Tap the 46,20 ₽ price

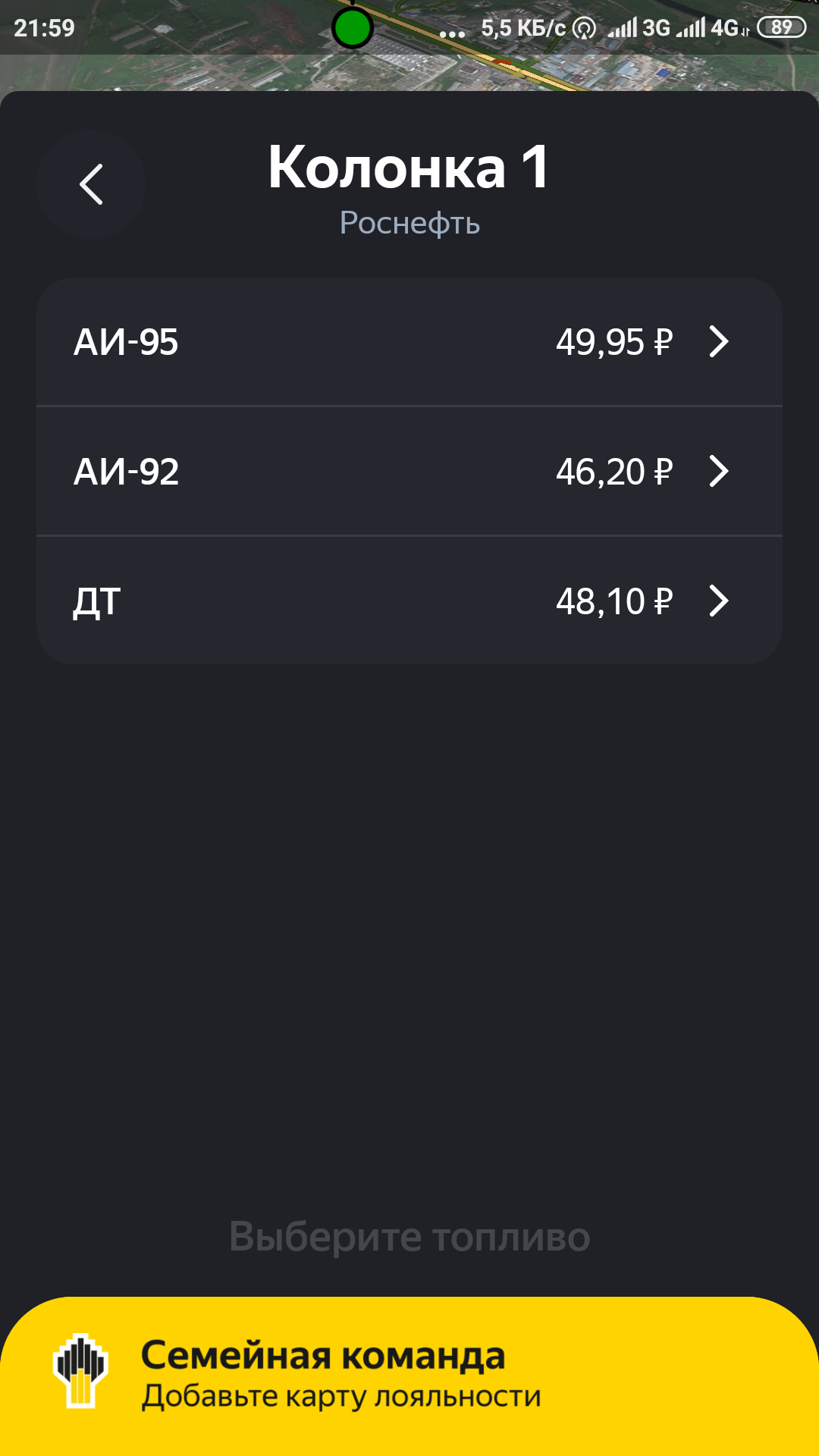pos(613,472)
